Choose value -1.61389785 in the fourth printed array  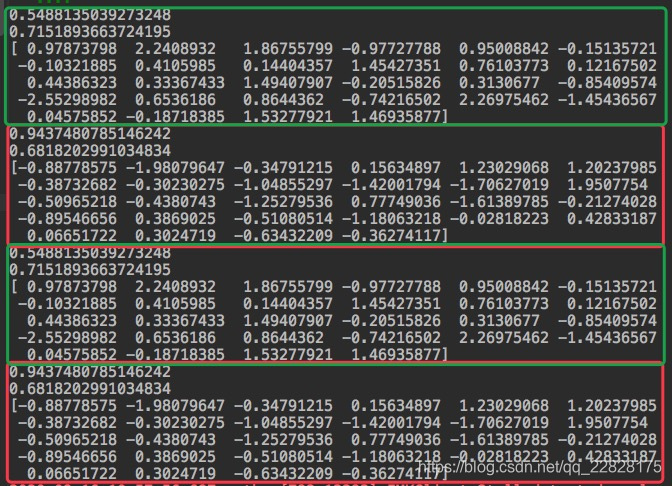[x=499, y=440]
